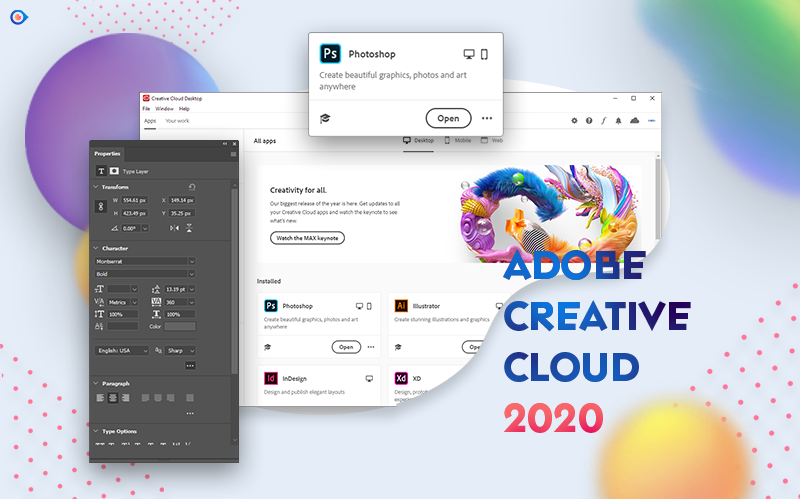The image size is (800, 499).
Task: Click Watch the MAX keynote button
Action: (x=307, y=238)
